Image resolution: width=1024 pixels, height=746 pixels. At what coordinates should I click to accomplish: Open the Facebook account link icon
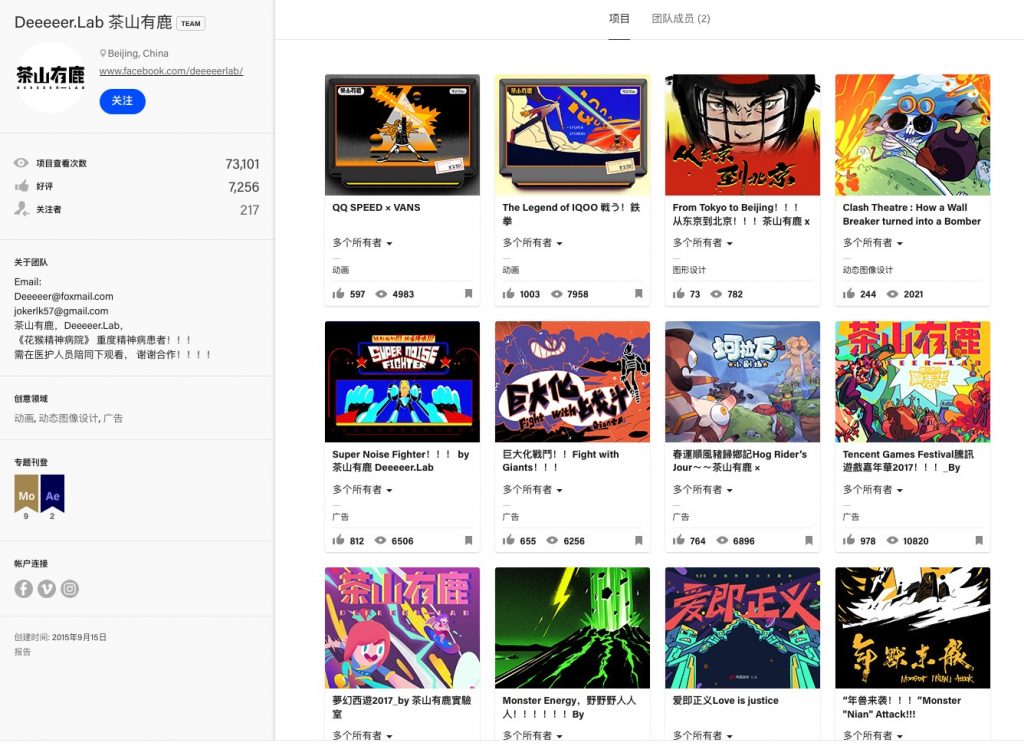pos(24,589)
